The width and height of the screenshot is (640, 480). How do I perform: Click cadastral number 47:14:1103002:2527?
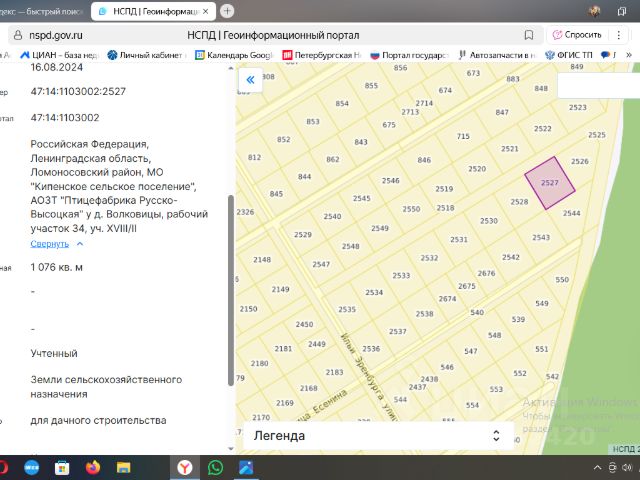(x=78, y=91)
